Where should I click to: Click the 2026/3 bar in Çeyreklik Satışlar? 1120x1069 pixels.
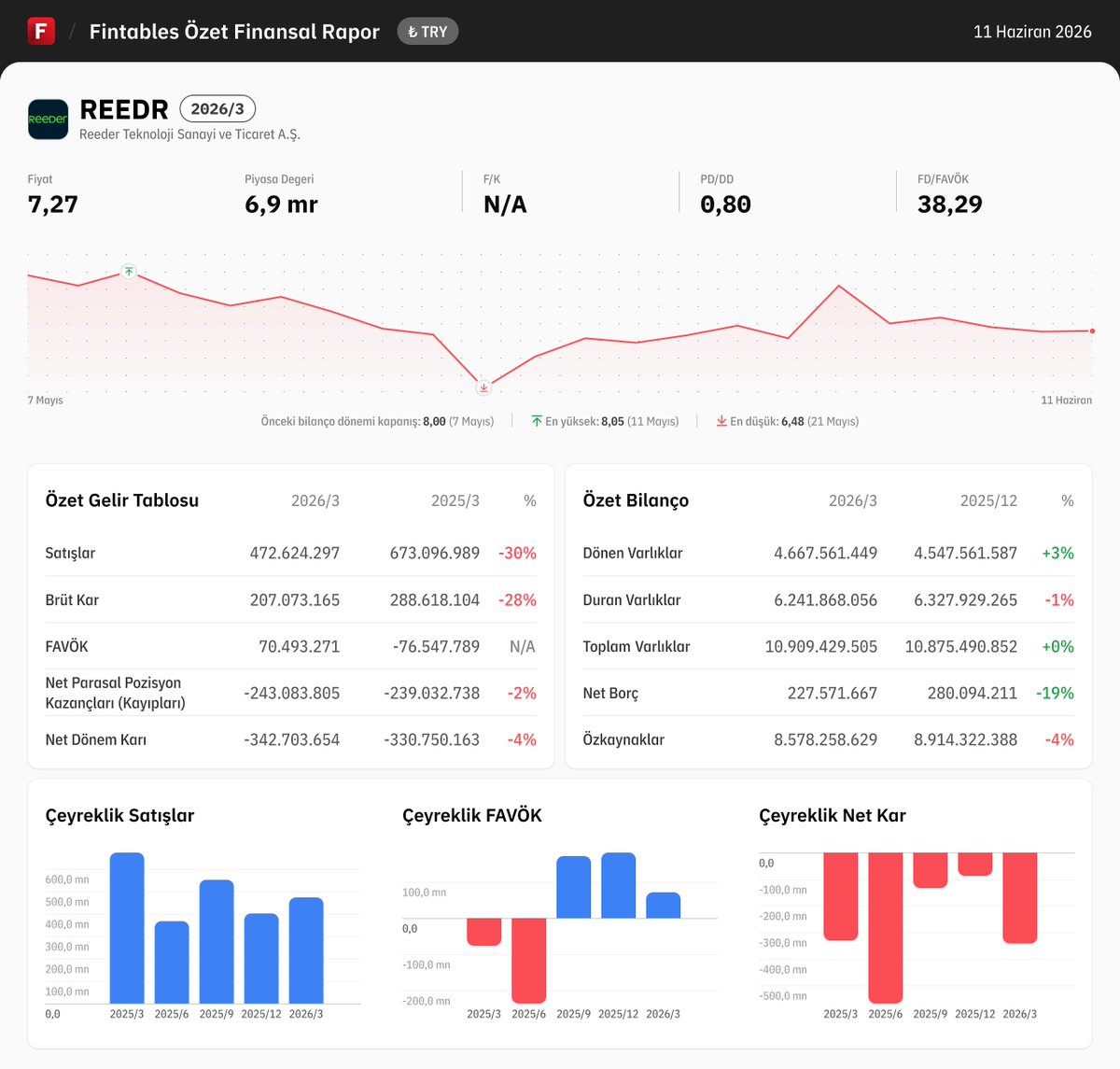[x=306, y=950]
